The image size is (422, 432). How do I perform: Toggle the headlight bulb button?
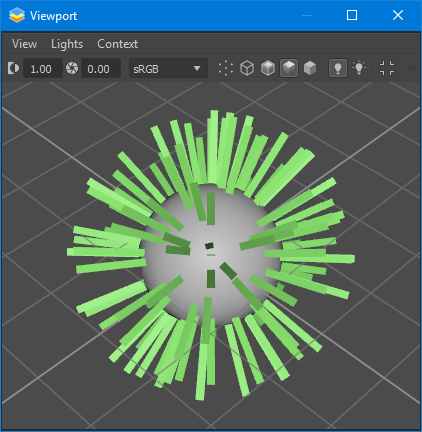pyautogui.click(x=338, y=68)
